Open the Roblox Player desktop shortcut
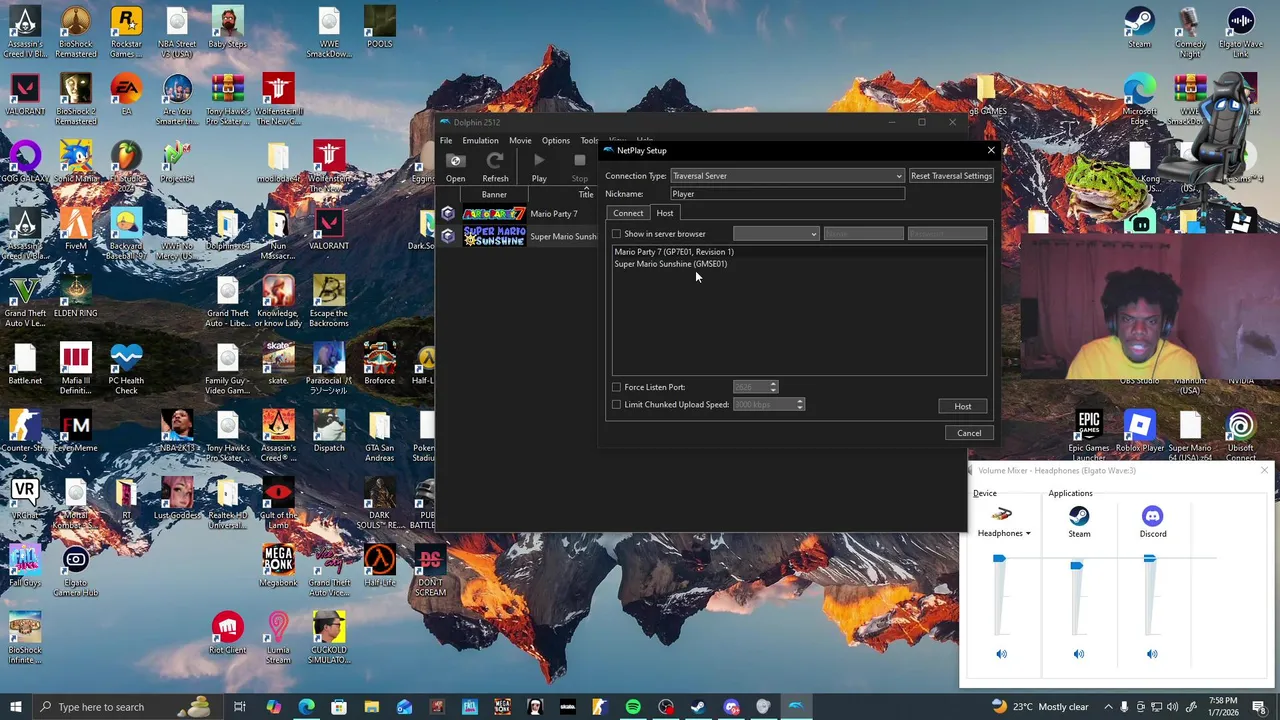 (x=1139, y=431)
